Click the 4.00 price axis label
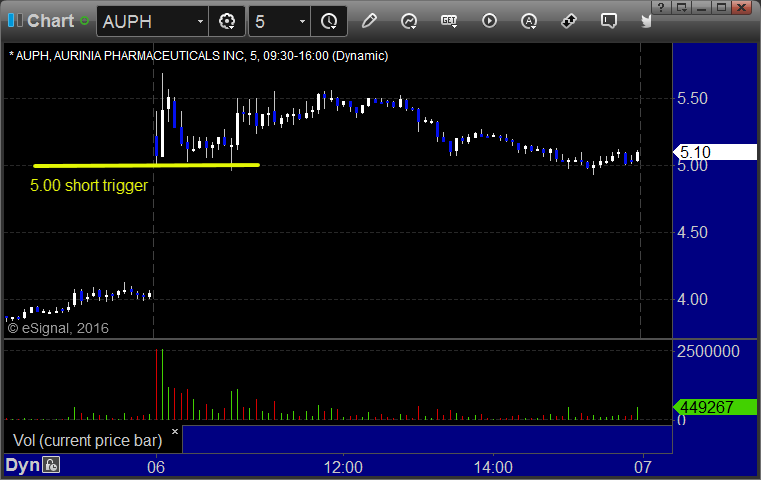761x480 pixels. (x=692, y=299)
